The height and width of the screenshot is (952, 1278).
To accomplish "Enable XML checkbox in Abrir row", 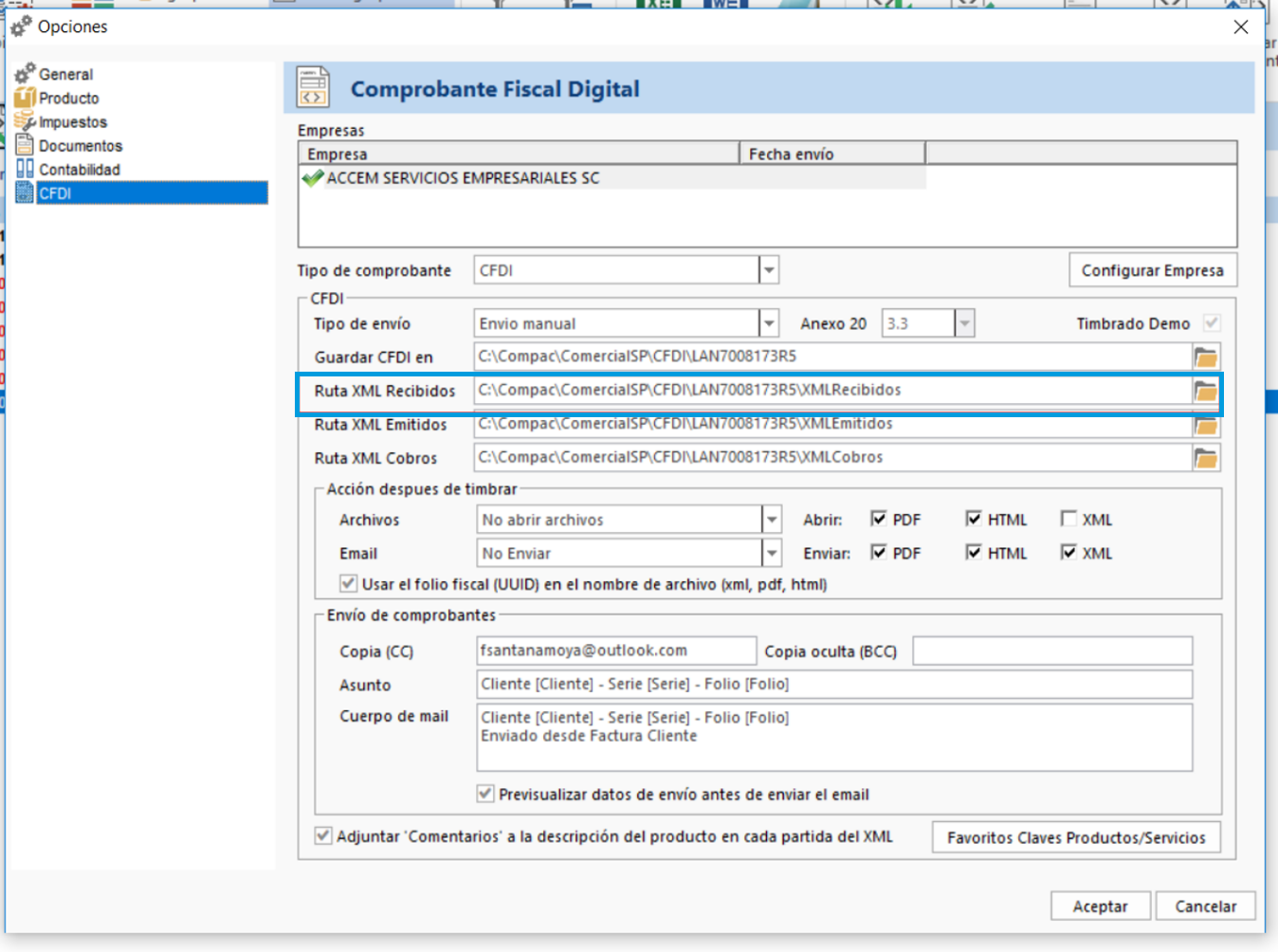I will click(1068, 519).
